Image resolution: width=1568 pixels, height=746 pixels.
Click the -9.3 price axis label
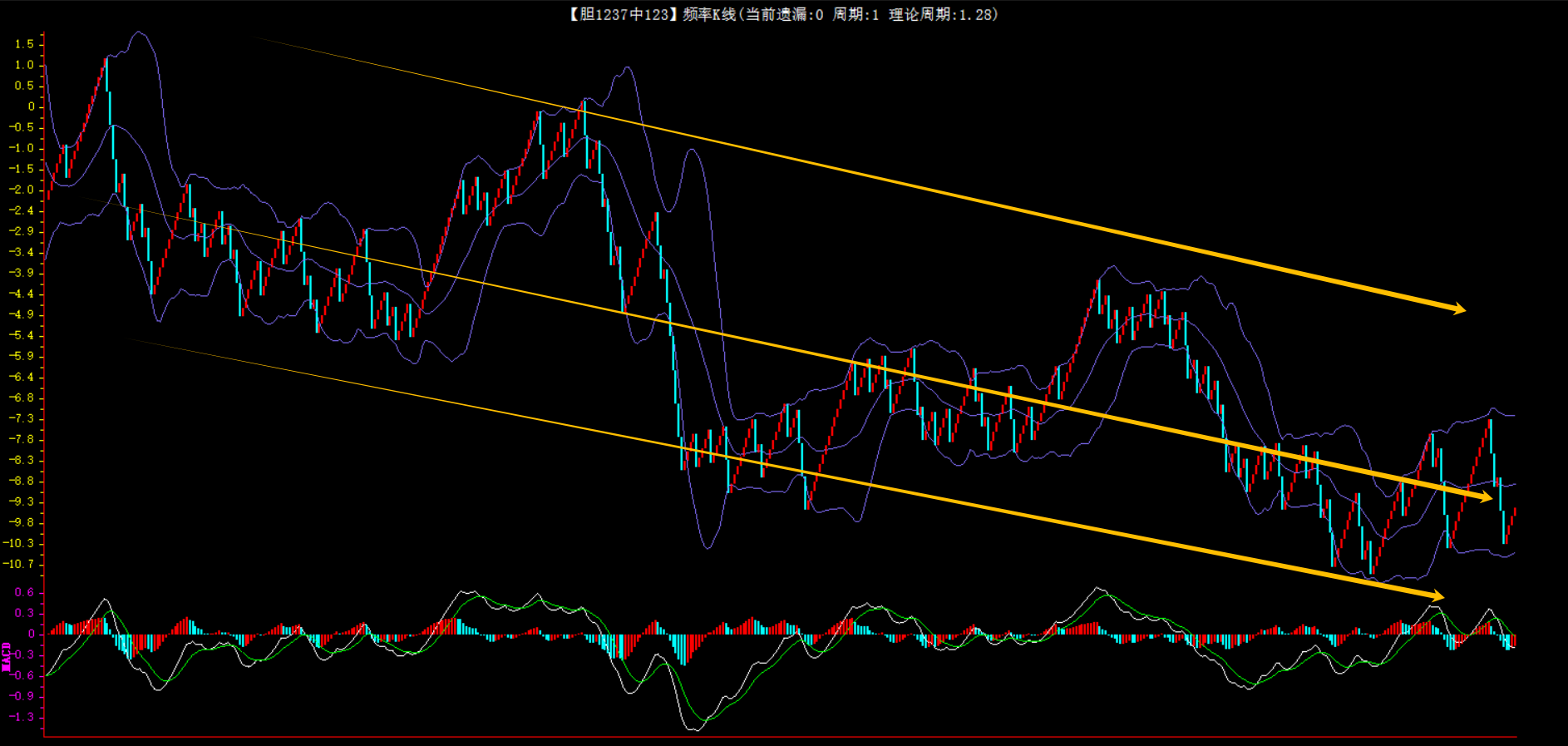pos(22,501)
